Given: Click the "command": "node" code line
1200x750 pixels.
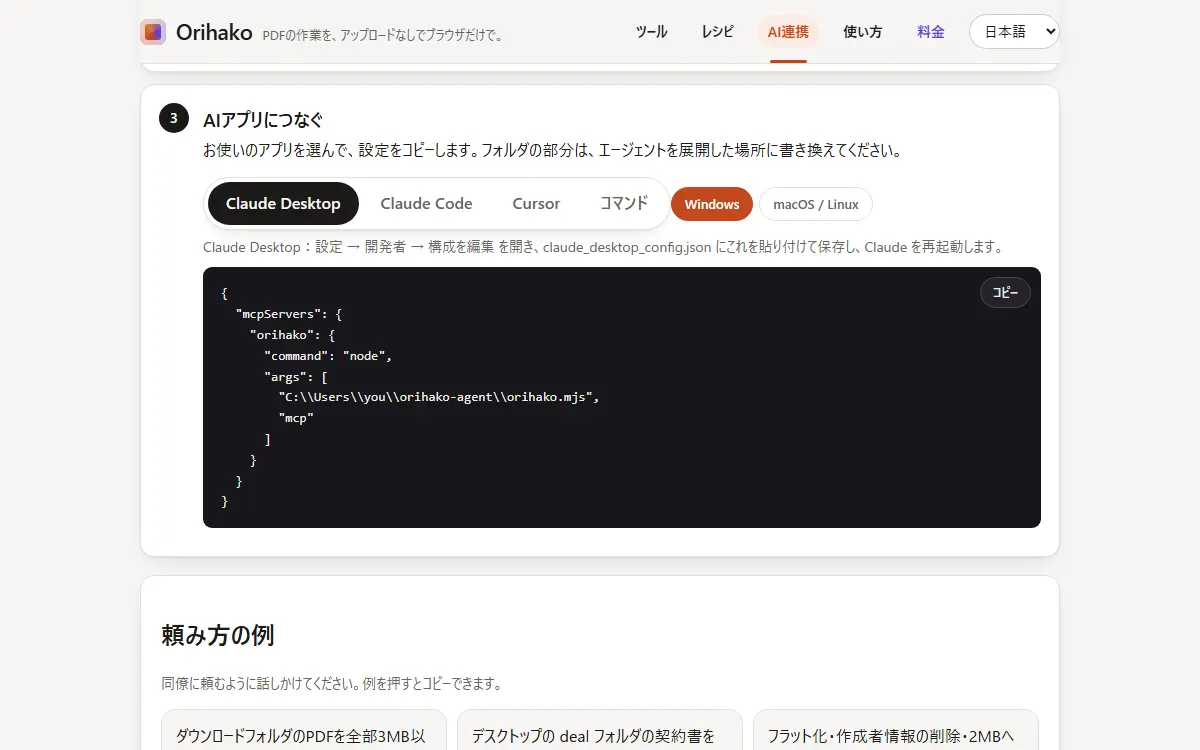Looking at the screenshot, I should click(x=329, y=356).
